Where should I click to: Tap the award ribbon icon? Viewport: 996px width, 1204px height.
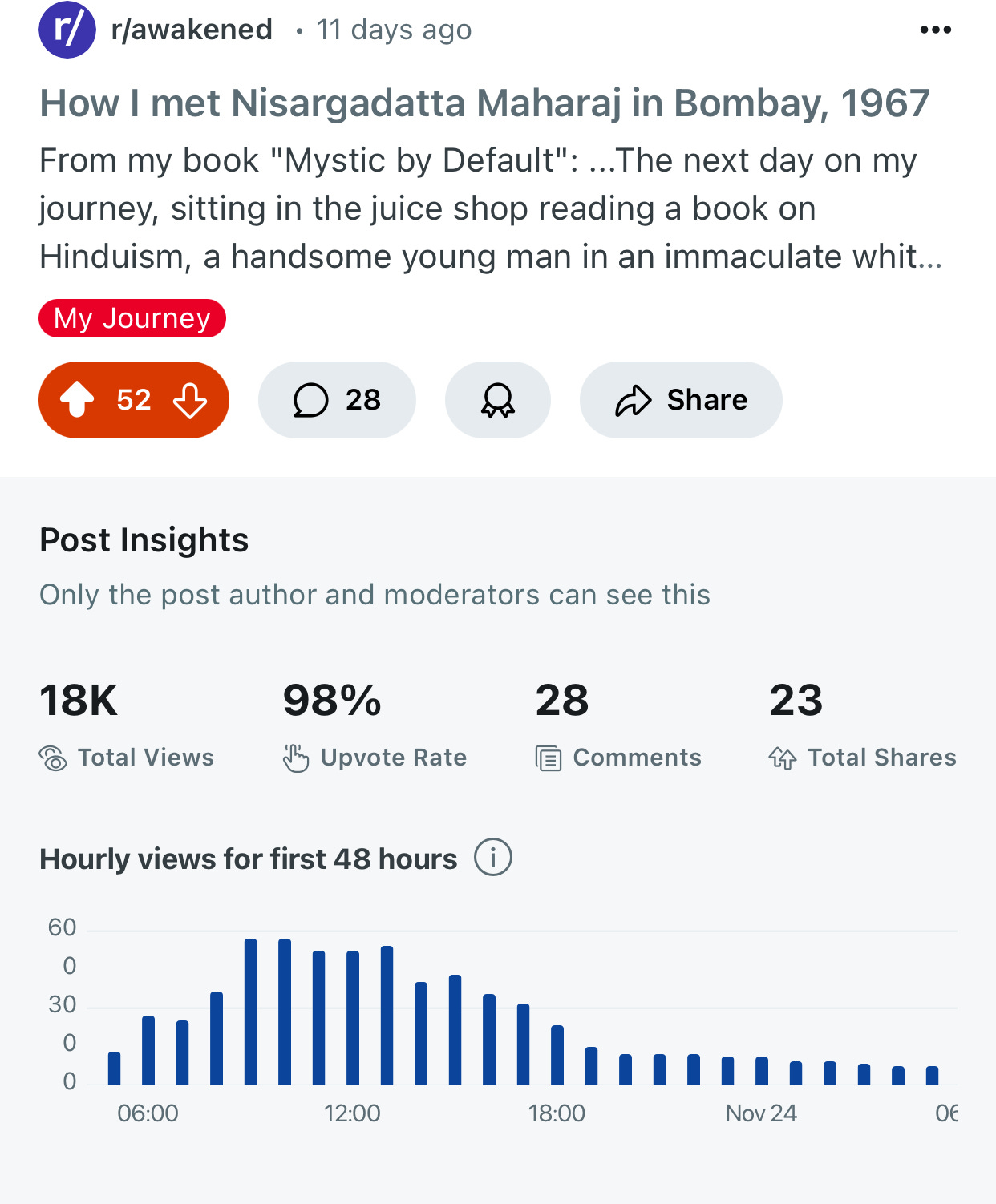497,400
